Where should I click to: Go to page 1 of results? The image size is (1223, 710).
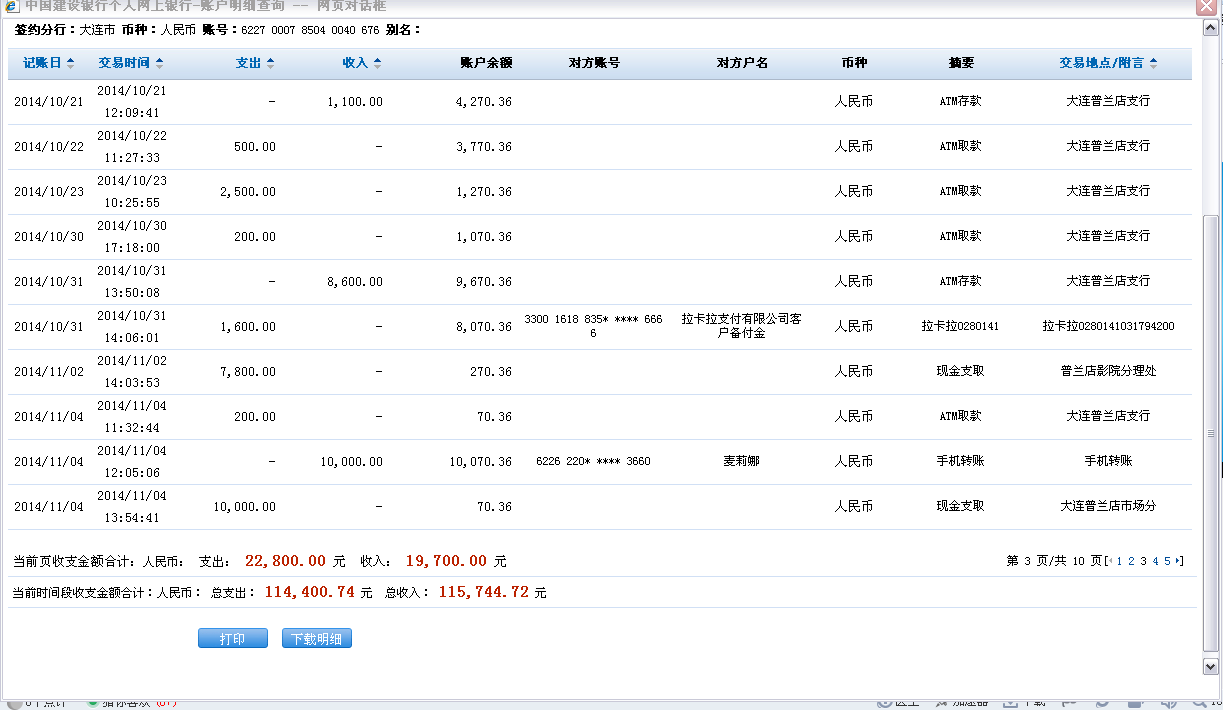pos(1119,561)
